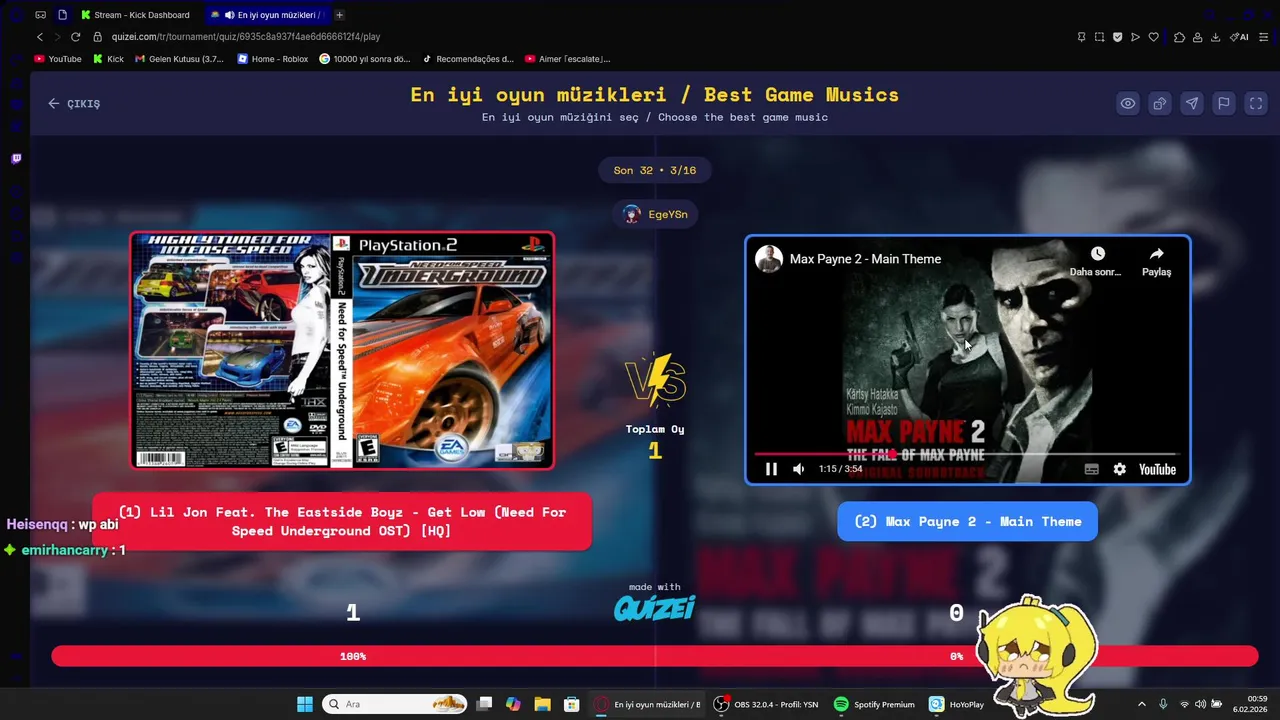1280x720 pixels.
Task: Pause the Max Payne 2 YouTube video
Action: 771,469
